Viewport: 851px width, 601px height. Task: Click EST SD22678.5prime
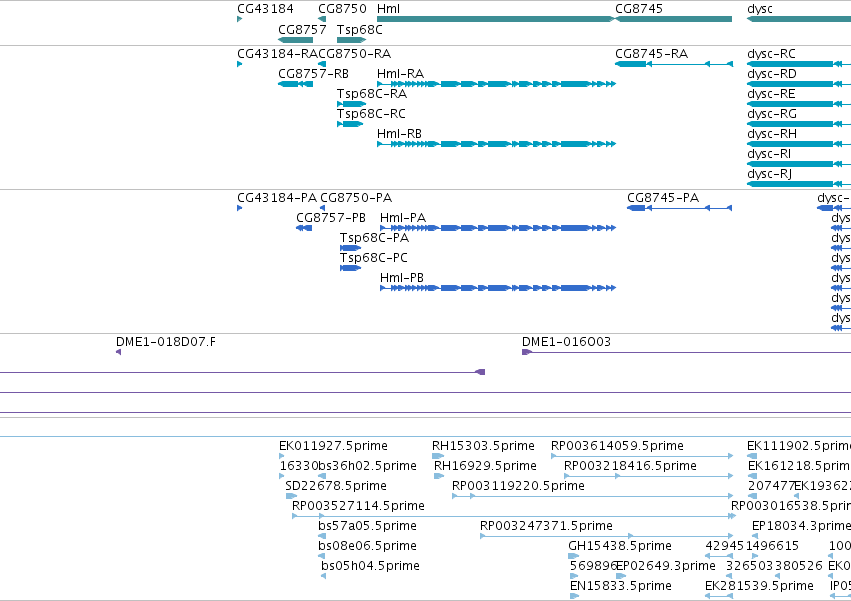pos(291,496)
